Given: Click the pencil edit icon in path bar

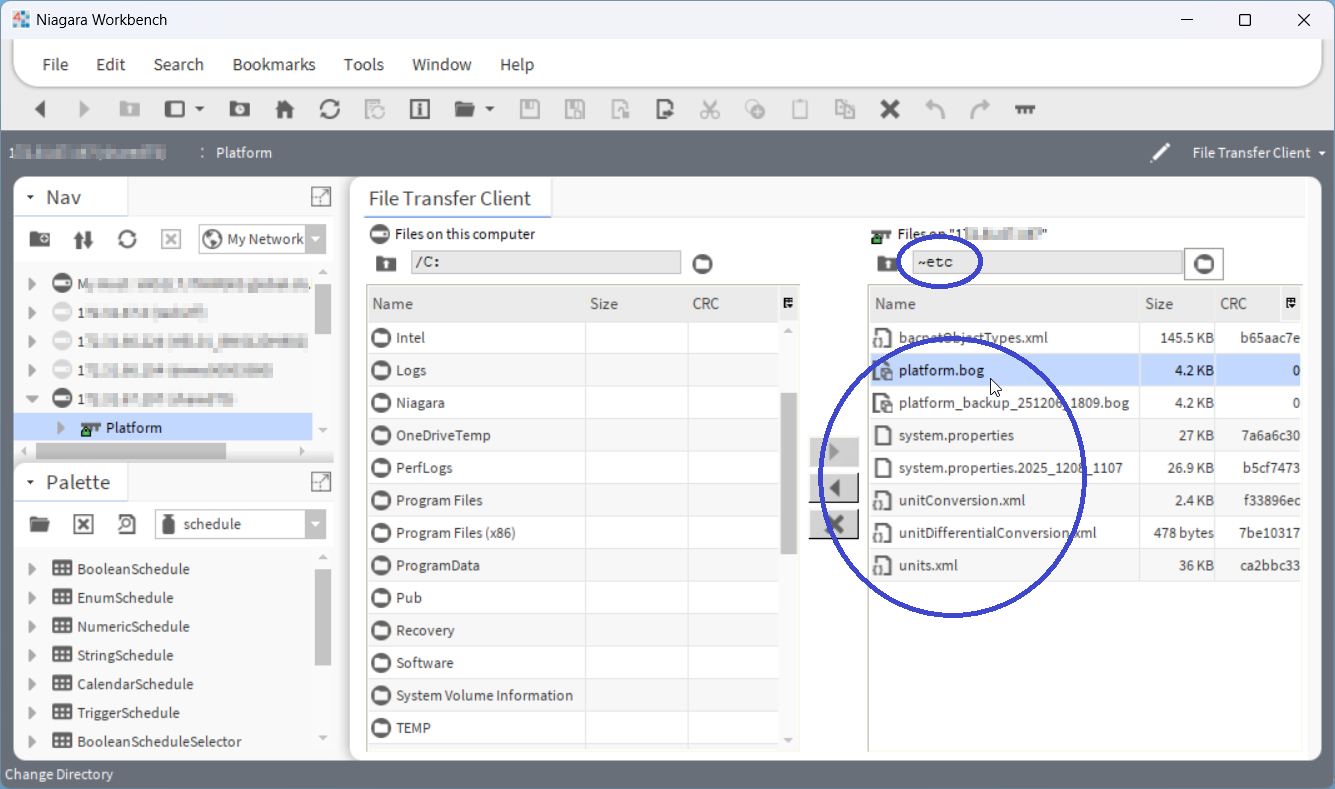Looking at the screenshot, I should coord(1160,153).
